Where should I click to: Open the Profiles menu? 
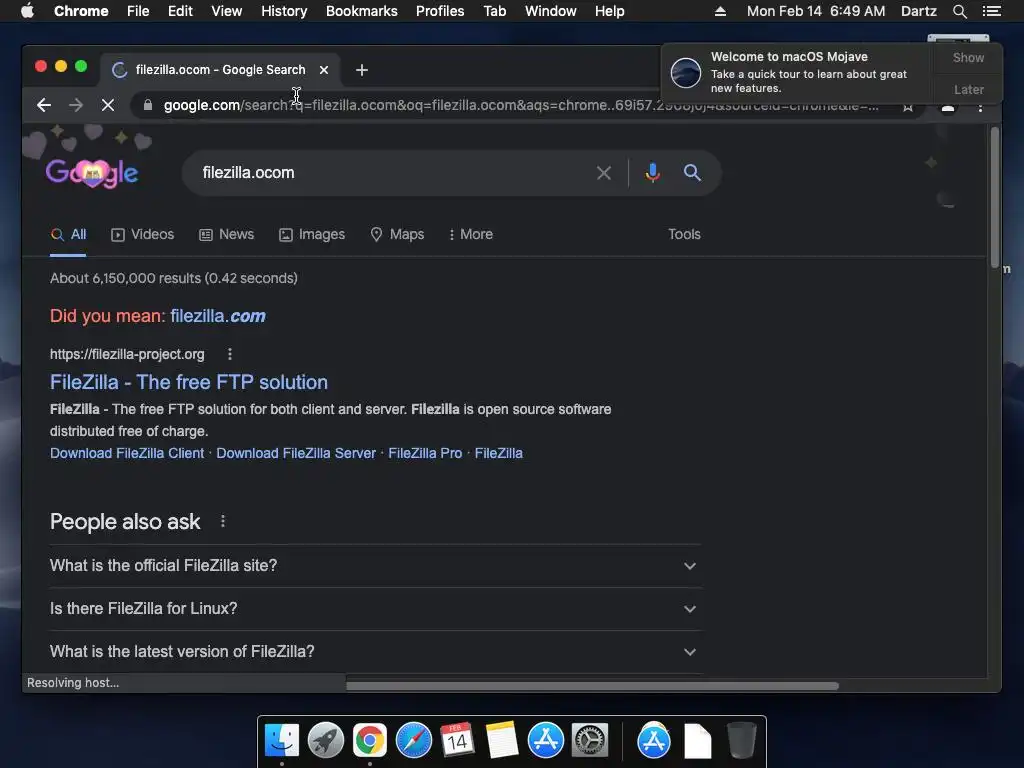click(440, 11)
